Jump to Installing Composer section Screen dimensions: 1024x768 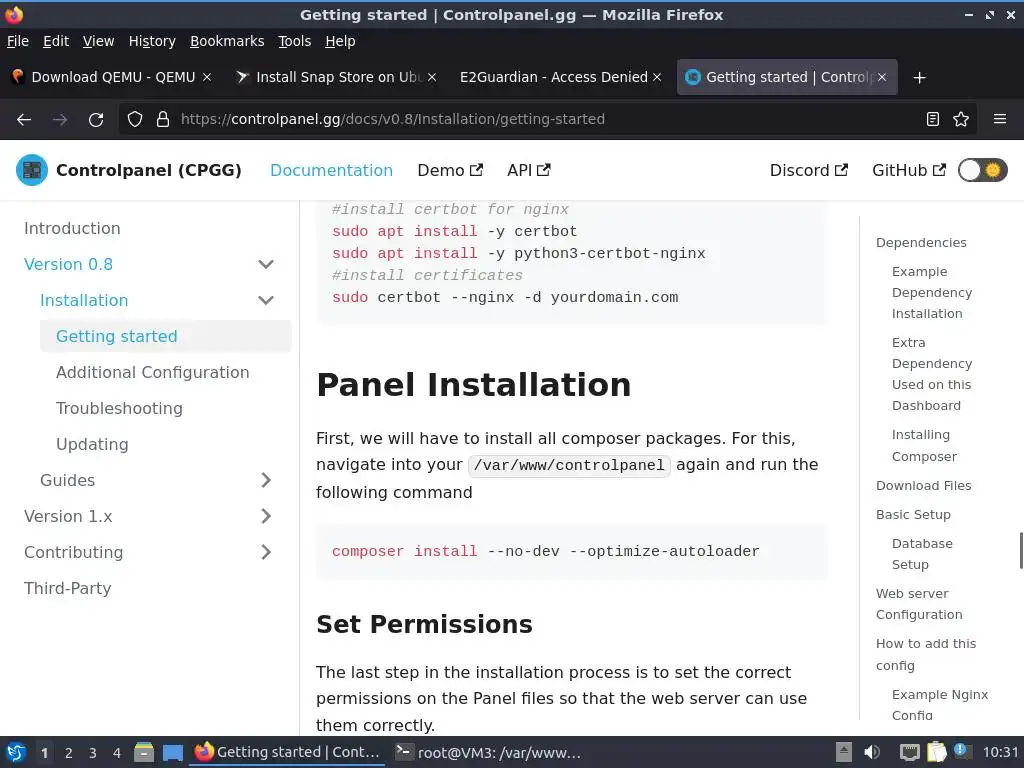click(x=924, y=445)
